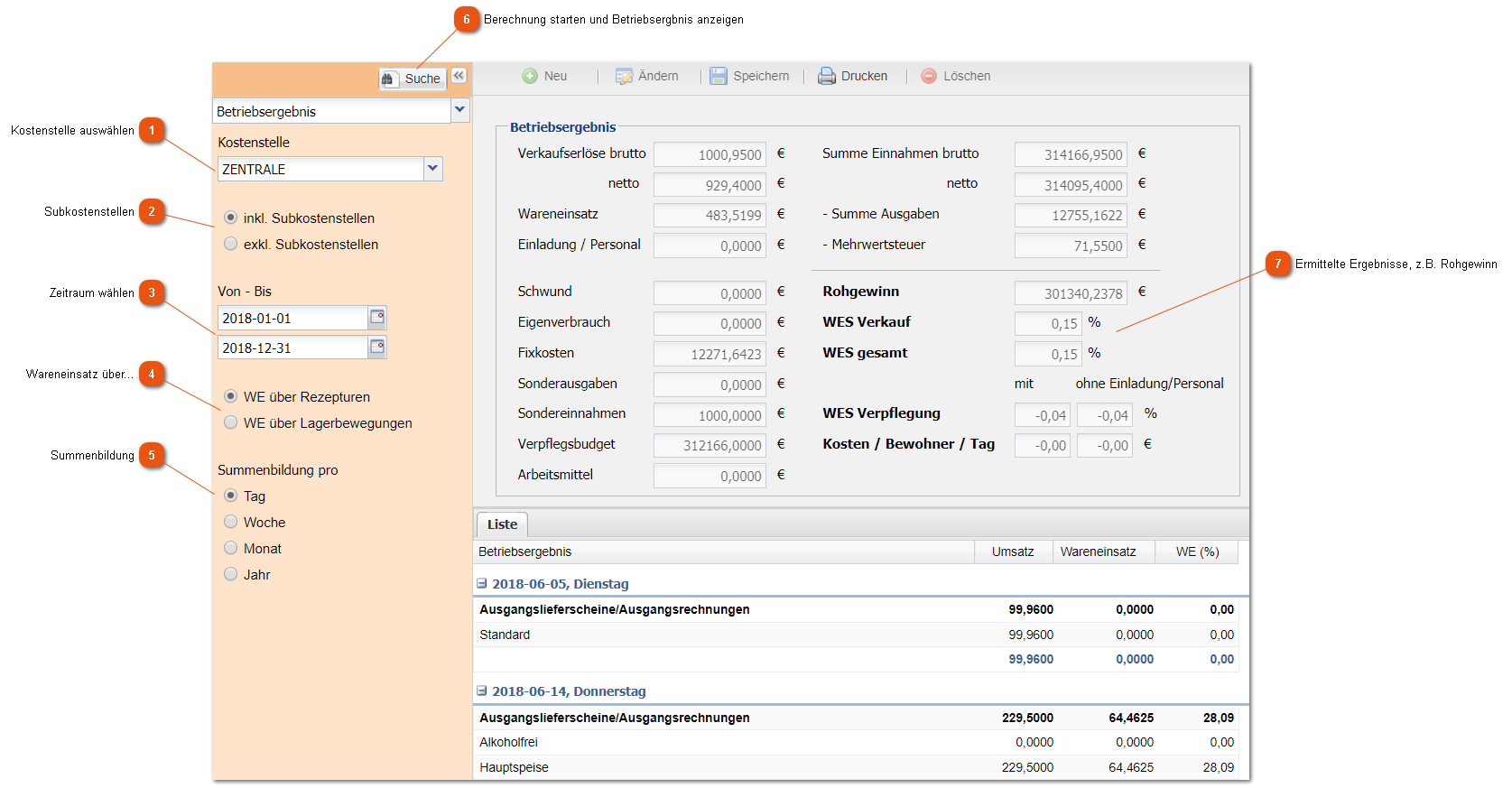Screen dimensions: 1512x788
Task: Click the Arbeitsmittel value field
Action: pyautogui.click(x=710, y=476)
